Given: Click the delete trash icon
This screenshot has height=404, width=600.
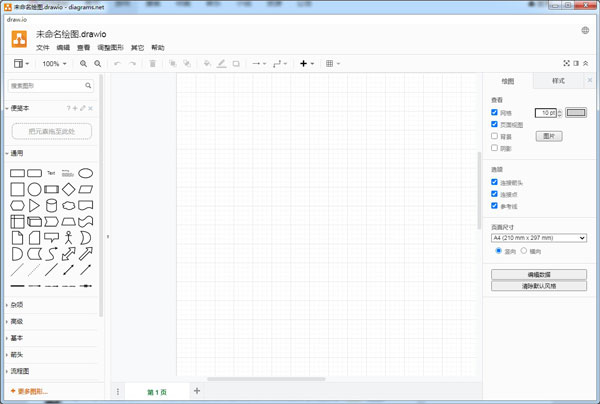Looking at the screenshot, I should (152, 64).
